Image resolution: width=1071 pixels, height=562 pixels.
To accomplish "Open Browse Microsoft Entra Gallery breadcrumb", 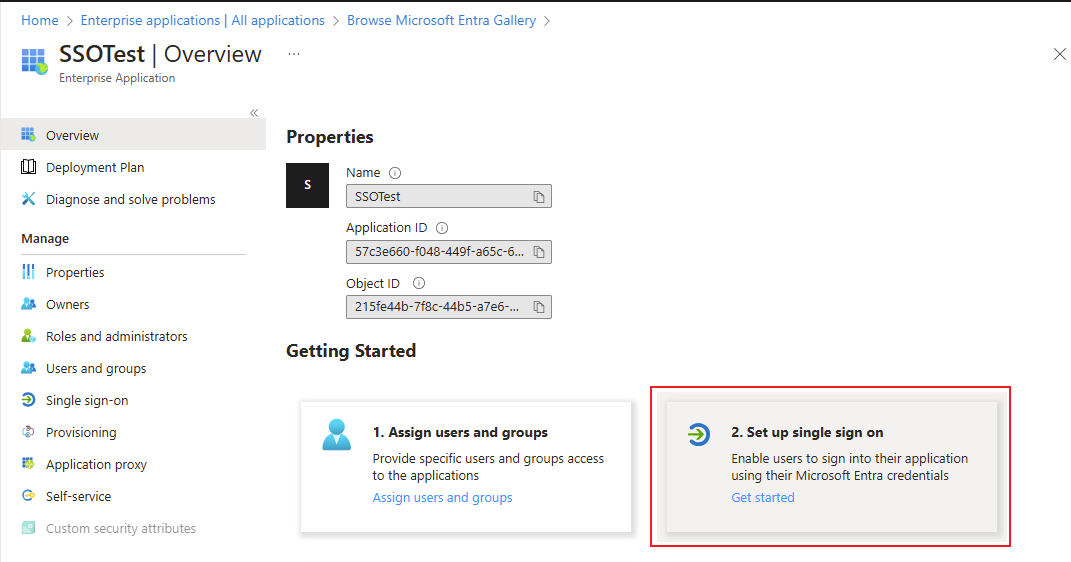I will click(x=441, y=20).
